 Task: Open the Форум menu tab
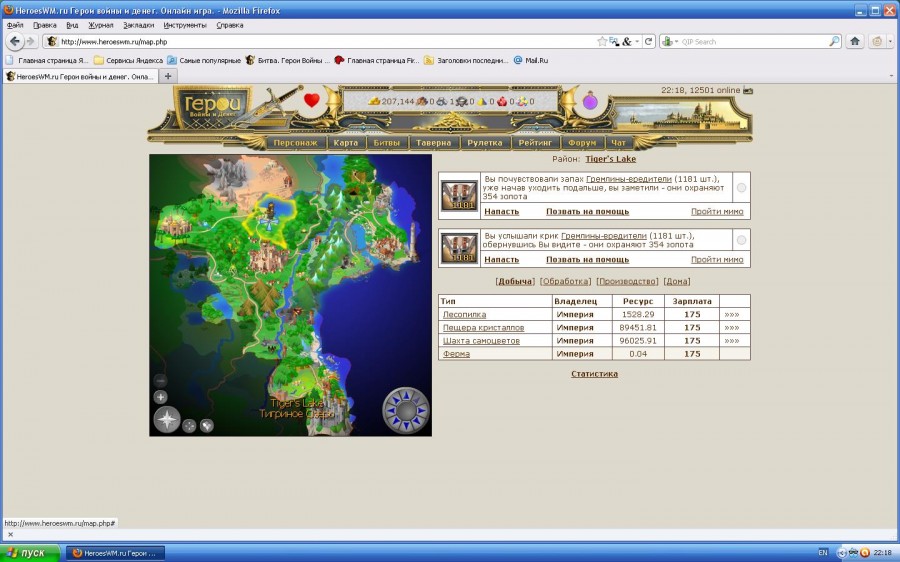point(582,143)
